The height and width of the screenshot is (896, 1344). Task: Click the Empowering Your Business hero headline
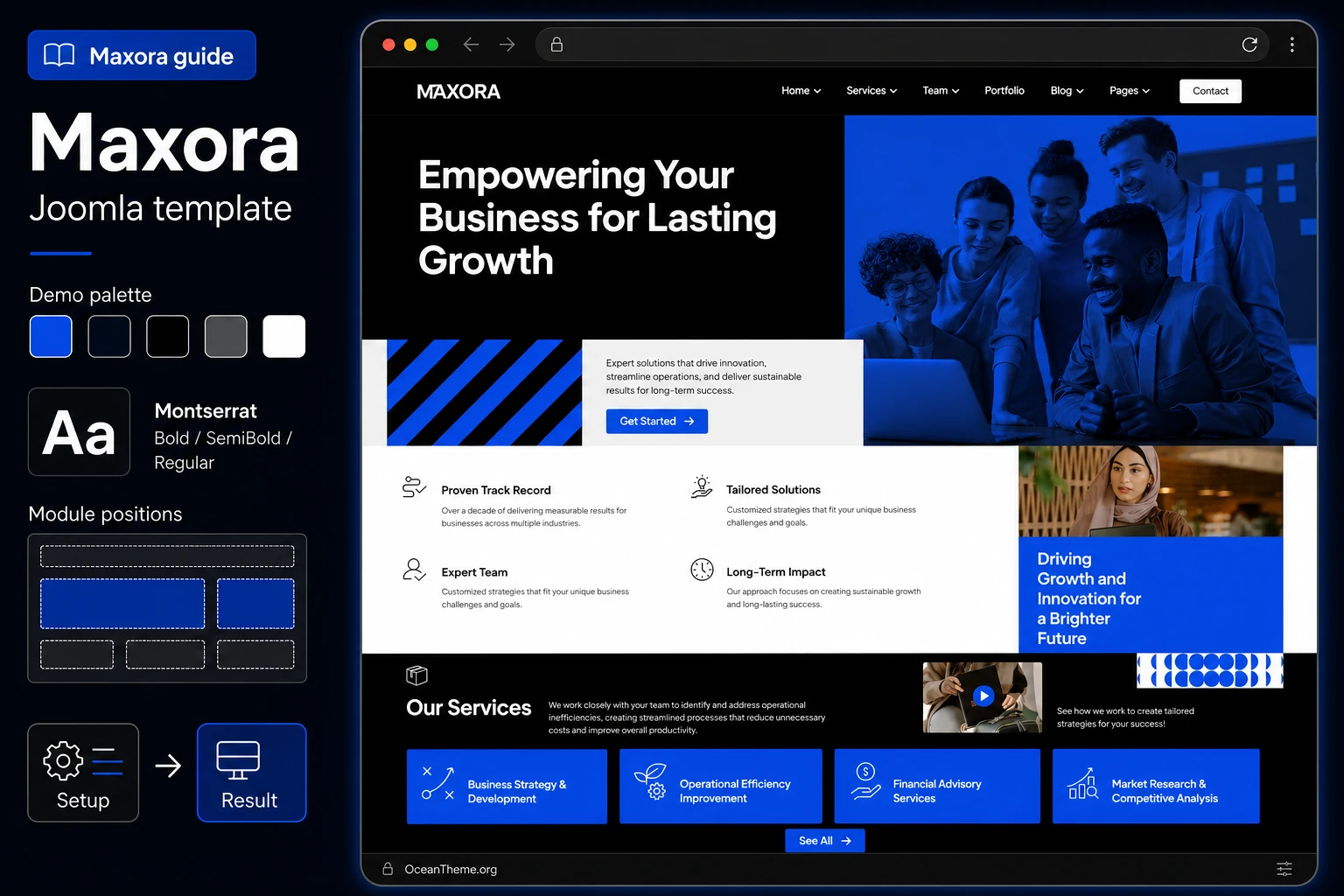[597, 218]
